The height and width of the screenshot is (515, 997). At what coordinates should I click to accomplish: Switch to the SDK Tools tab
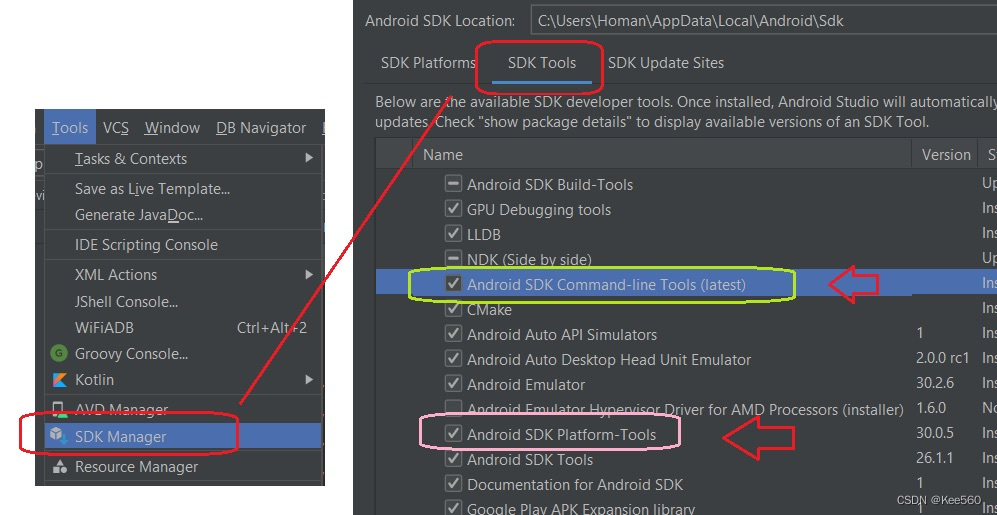pyautogui.click(x=542, y=63)
